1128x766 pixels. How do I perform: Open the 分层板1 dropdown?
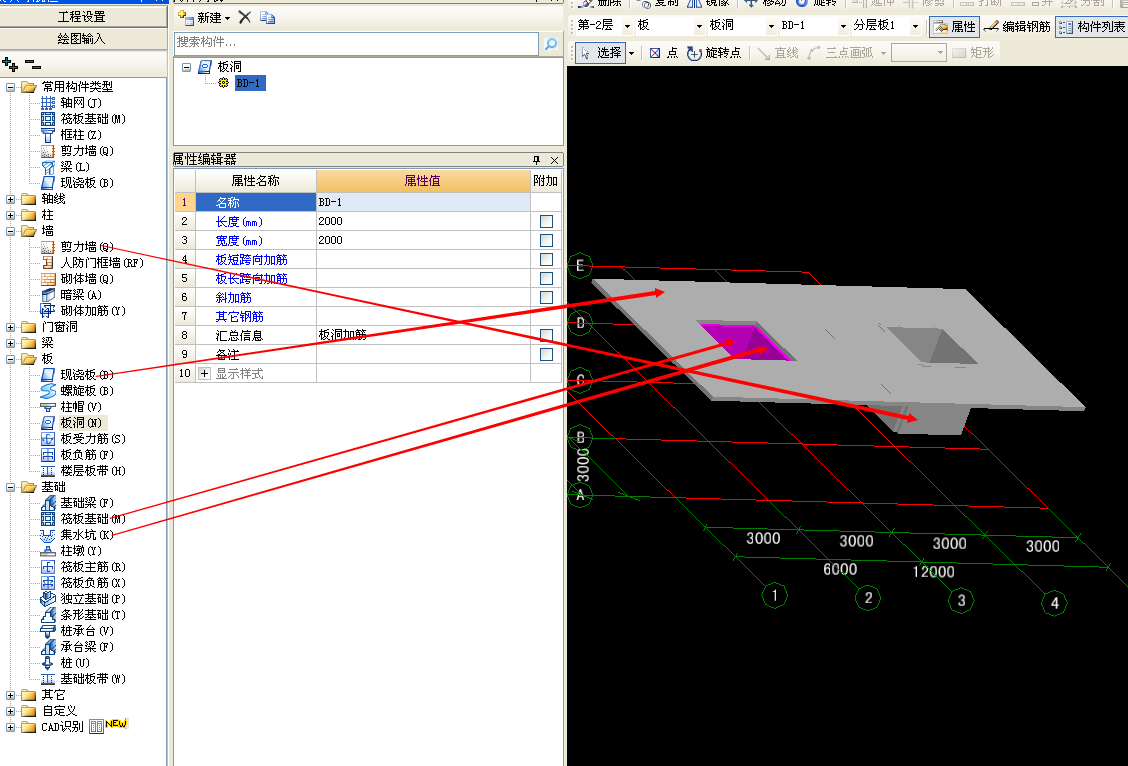tap(915, 26)
